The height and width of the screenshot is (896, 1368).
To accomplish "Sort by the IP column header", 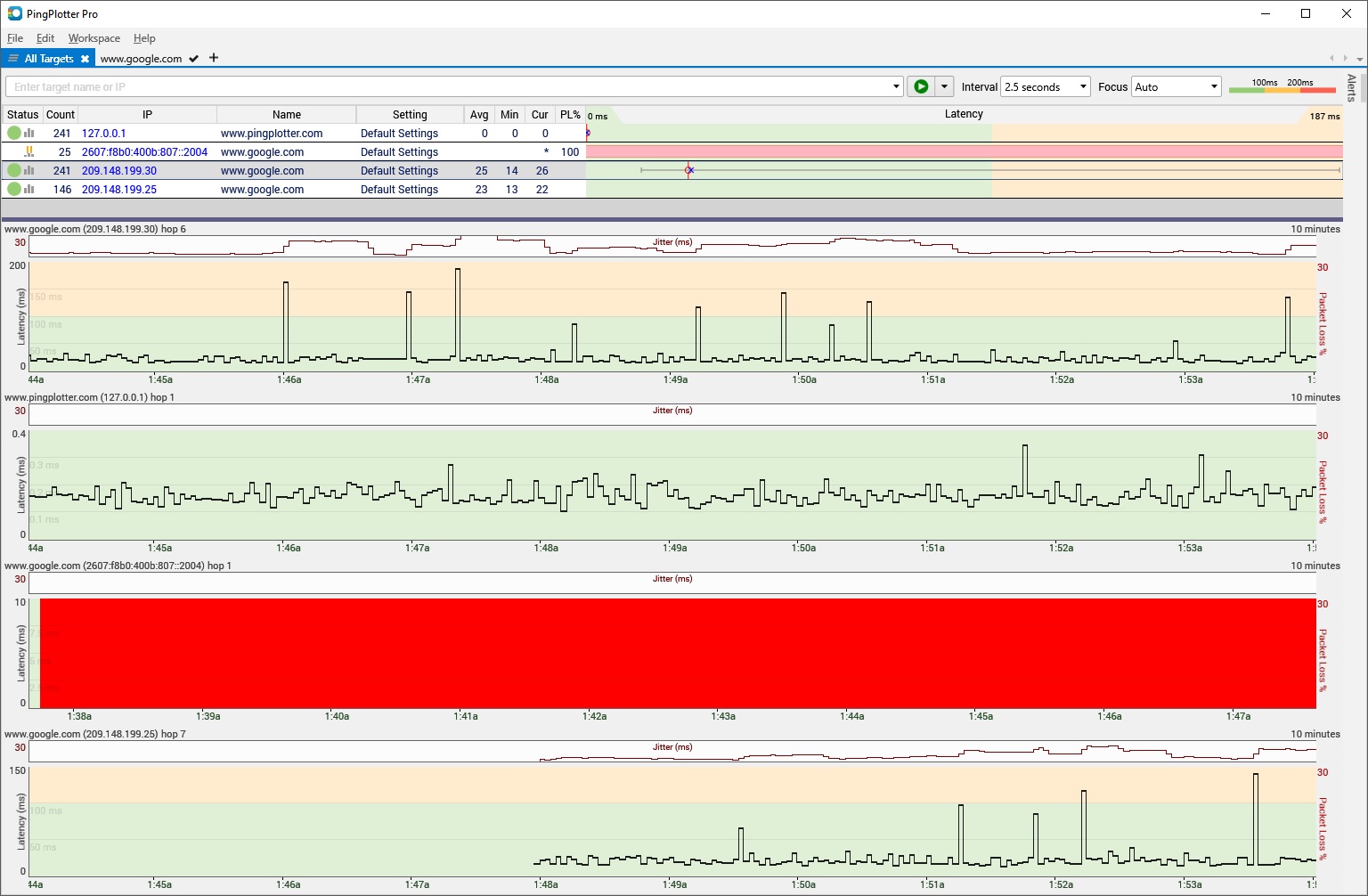I will coord(147,115).
